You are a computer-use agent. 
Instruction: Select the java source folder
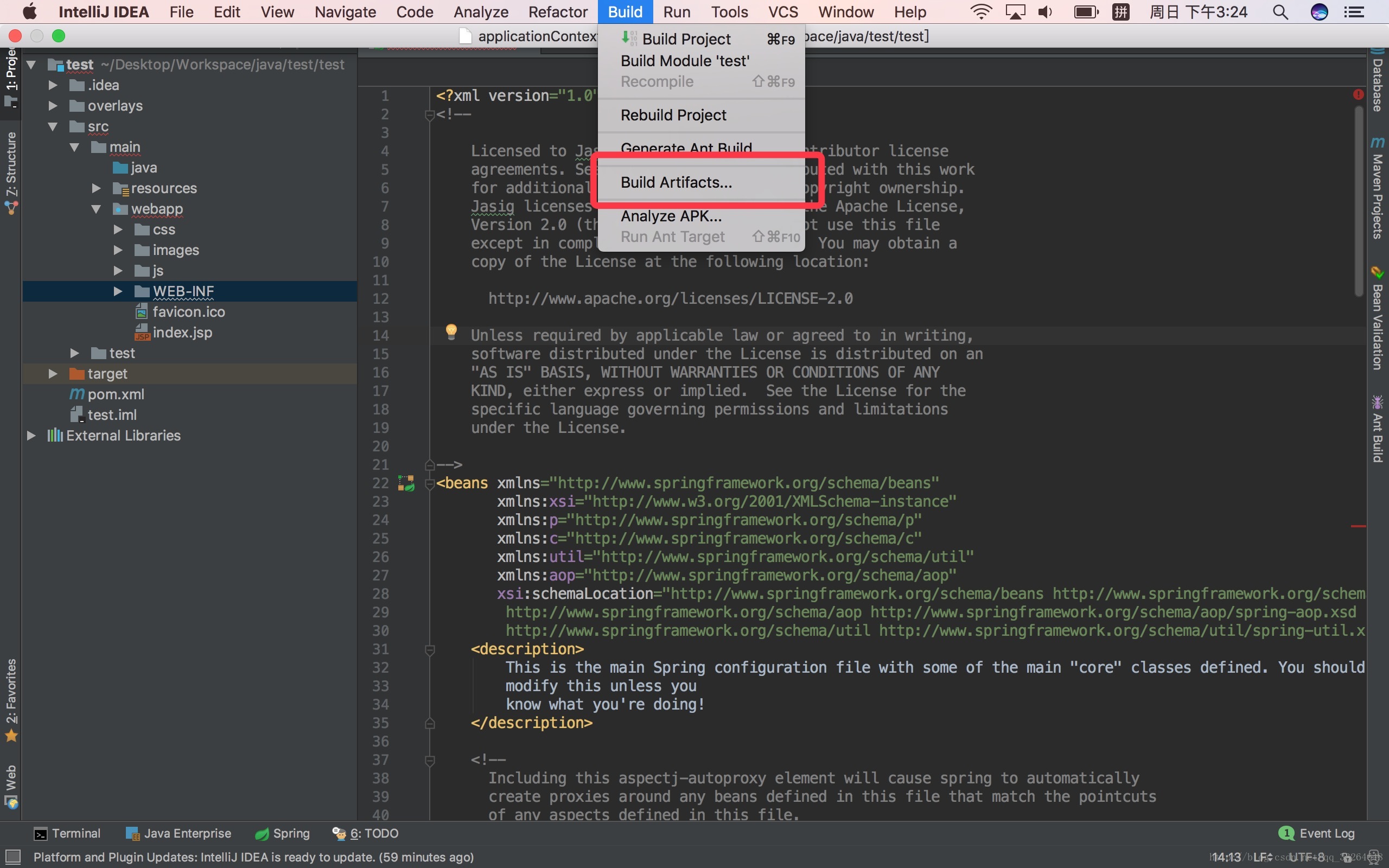(135, 168)
